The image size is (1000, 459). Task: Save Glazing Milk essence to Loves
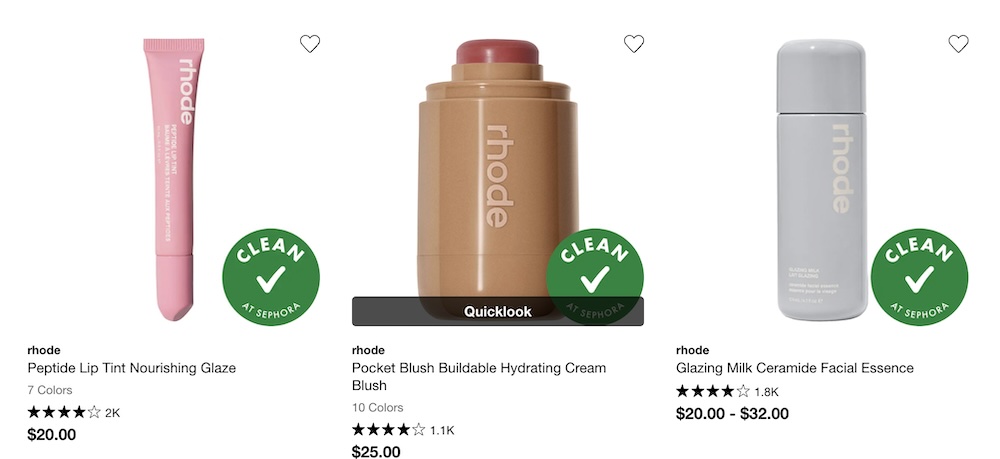pos(958,43)
